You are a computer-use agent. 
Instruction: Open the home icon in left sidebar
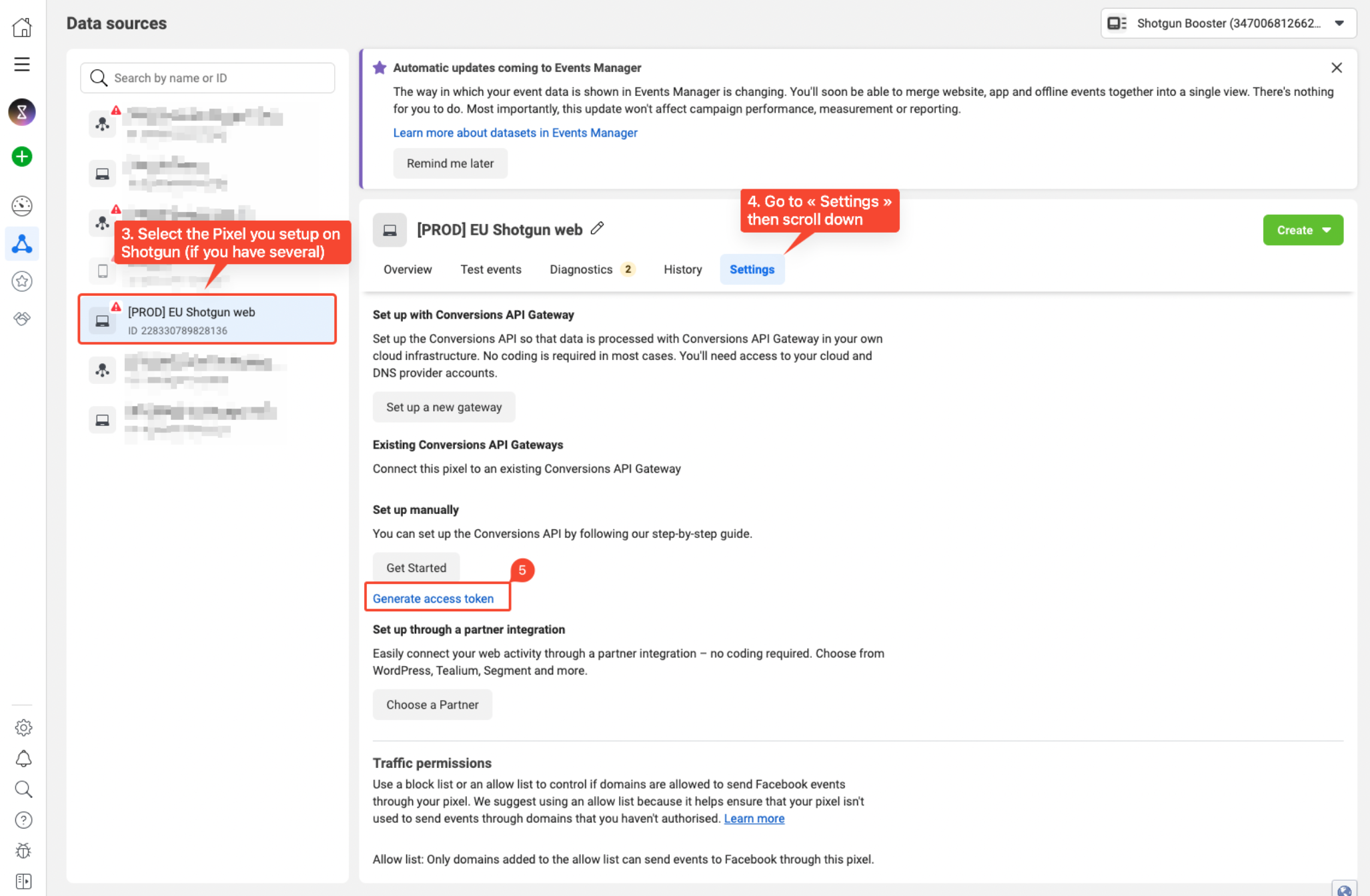click(22, 27)
